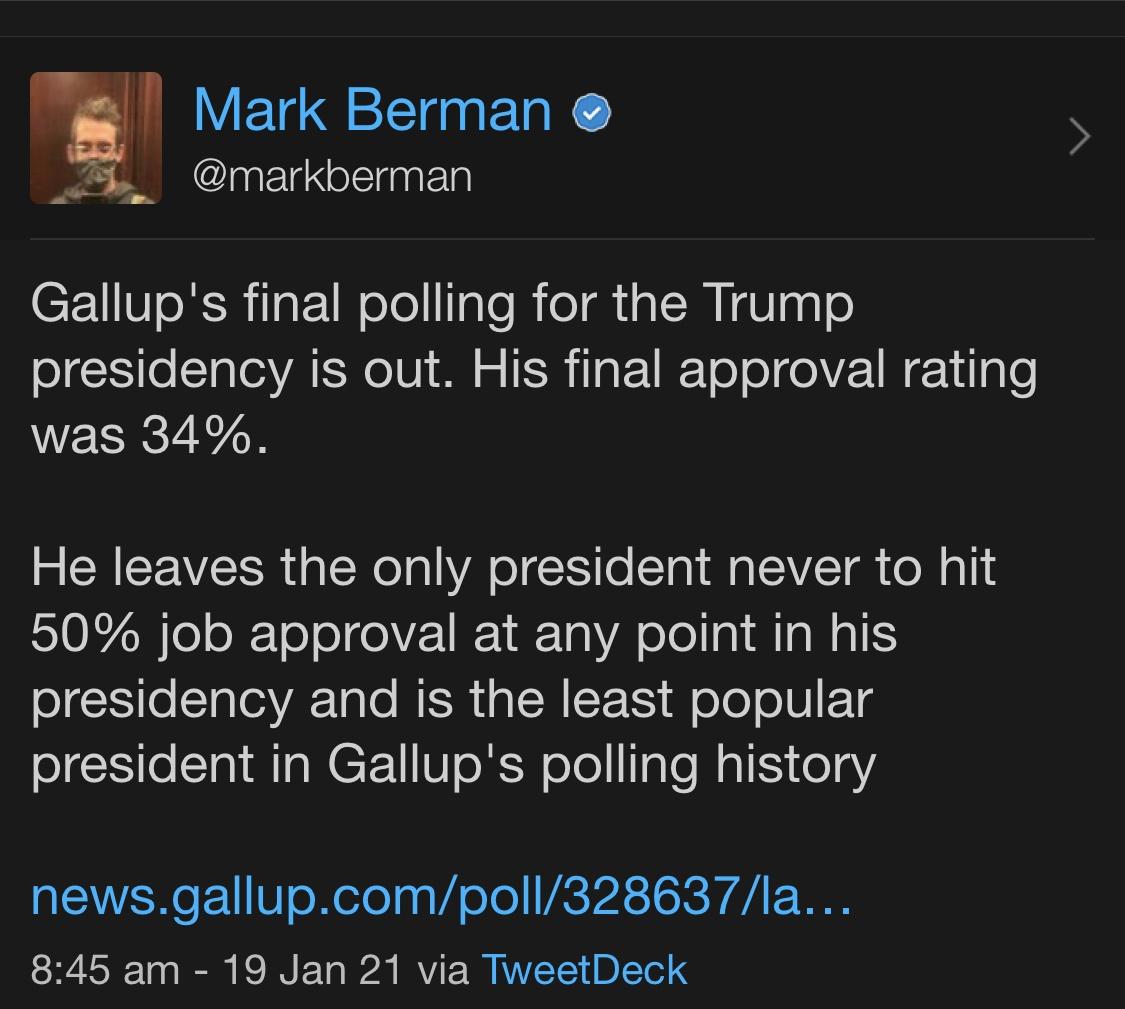Open Mark Berman's profile photo
The width and height of the screenshot is (1125, 1009).
click(96, 138)
